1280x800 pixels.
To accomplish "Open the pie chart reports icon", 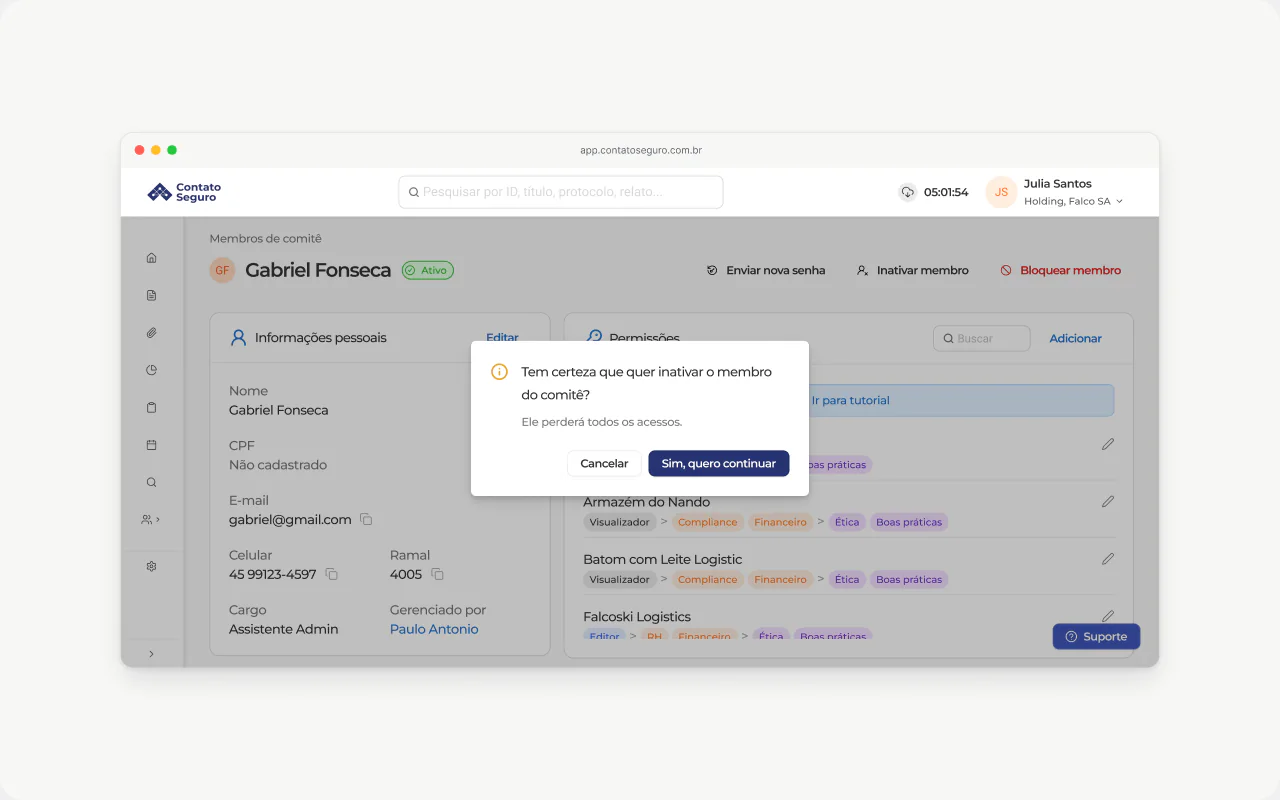I will point(152,370).
